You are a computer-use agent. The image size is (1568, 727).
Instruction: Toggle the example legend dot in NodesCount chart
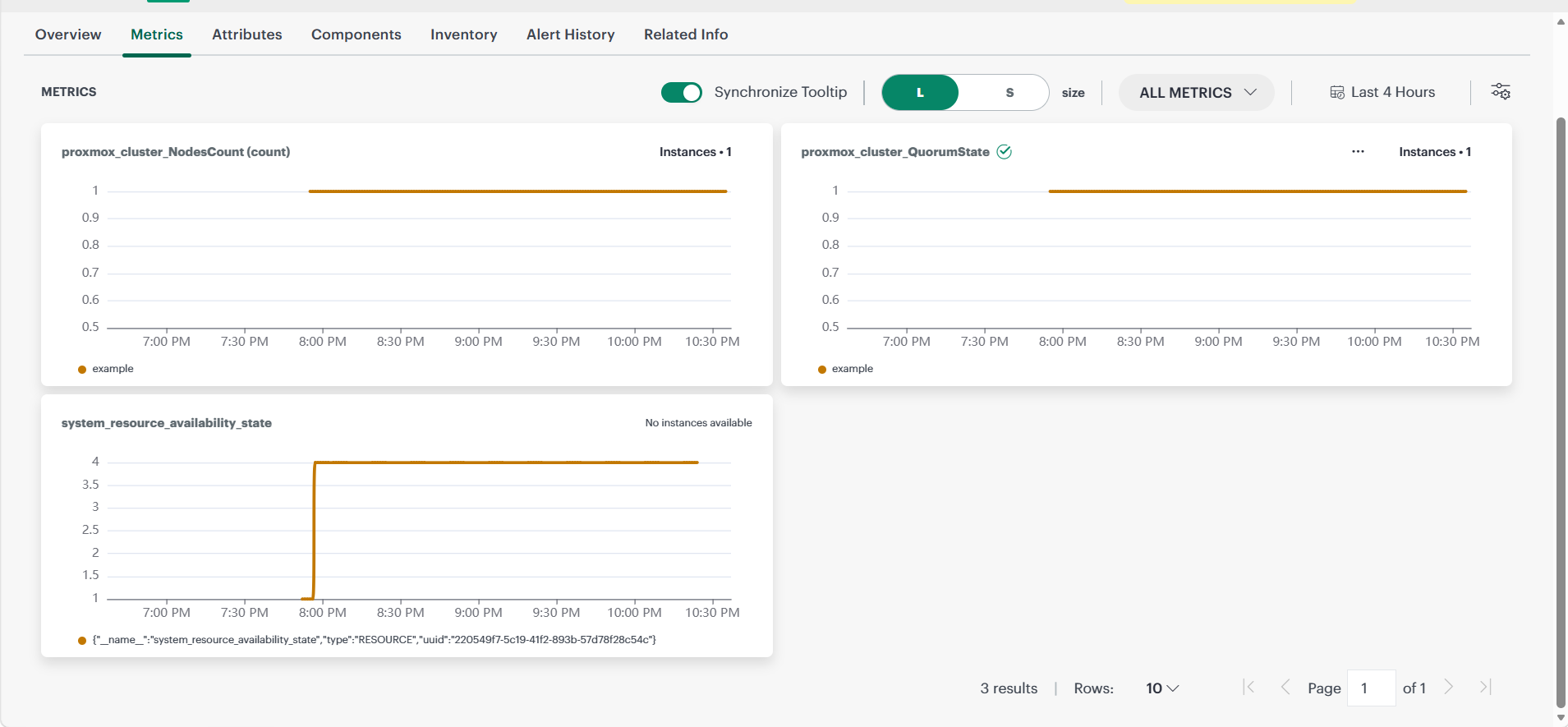82,370
